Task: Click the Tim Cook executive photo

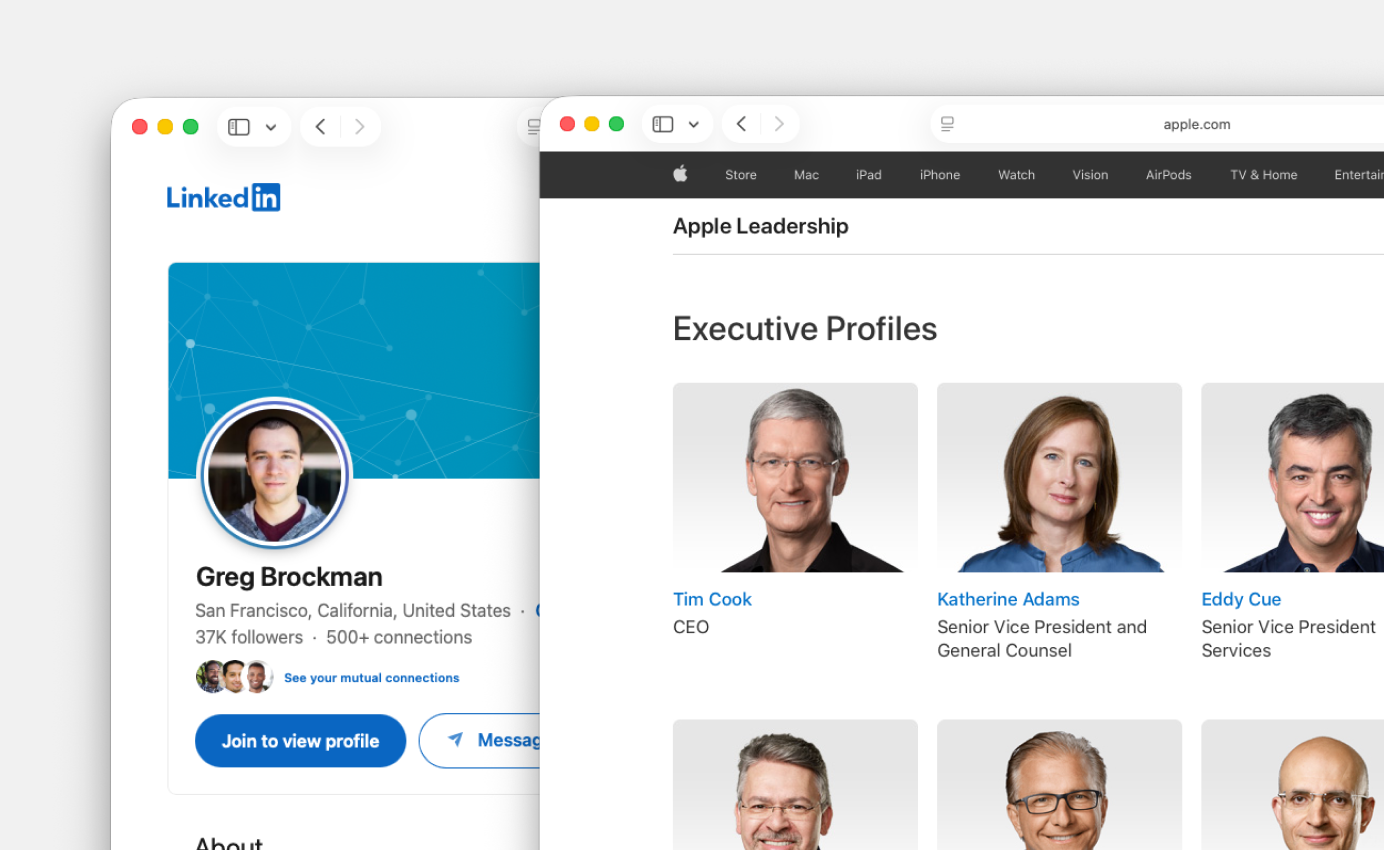Action: tap(795, 477)
